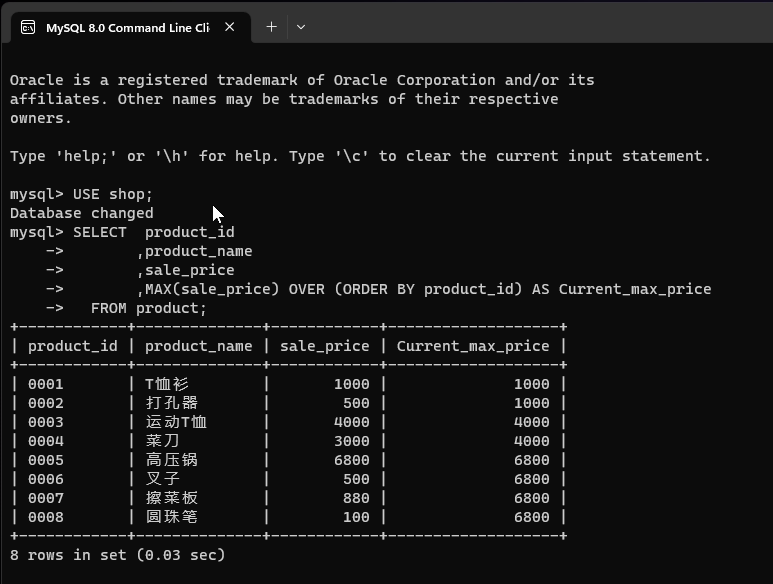Click the product_name column header
Viewport: 773px width, 584px height.
point(198,346)
